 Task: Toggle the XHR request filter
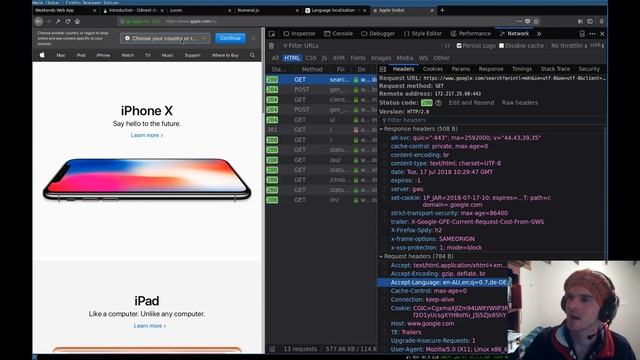tap(339, 58)
